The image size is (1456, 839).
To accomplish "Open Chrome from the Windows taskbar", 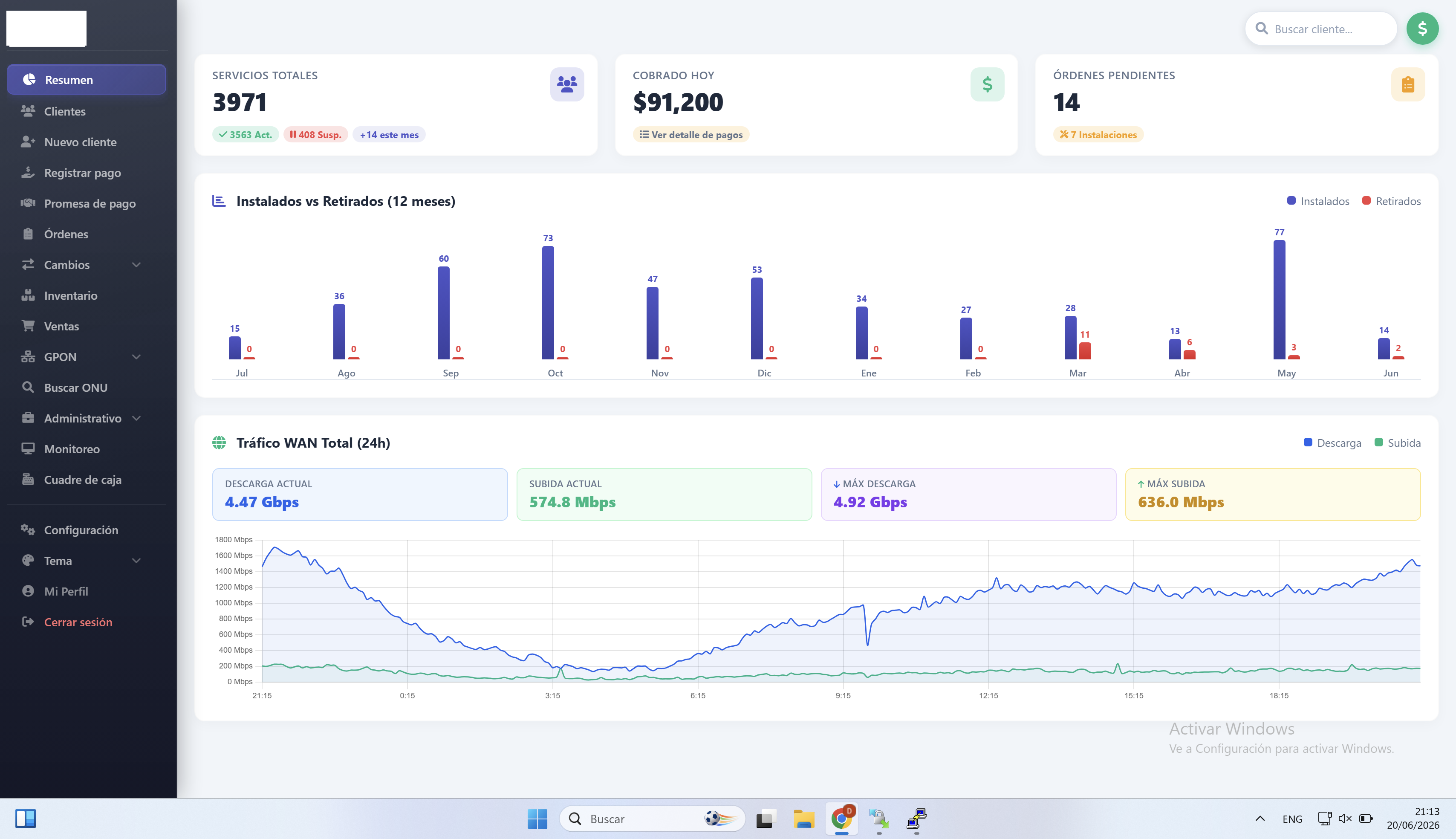I will click(841, 818).
